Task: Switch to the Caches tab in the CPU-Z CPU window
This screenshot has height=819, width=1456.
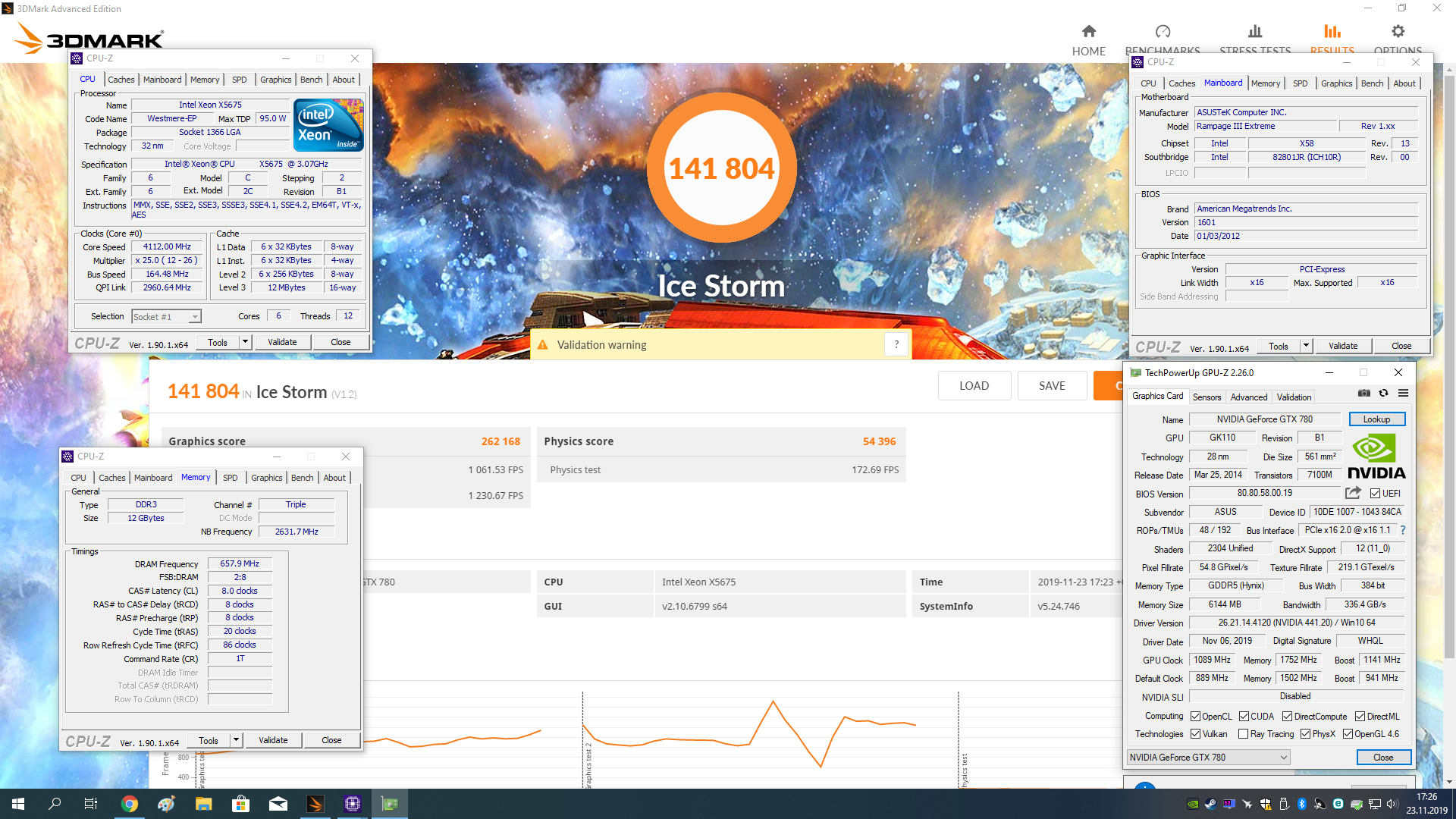Action: point(121,80)
